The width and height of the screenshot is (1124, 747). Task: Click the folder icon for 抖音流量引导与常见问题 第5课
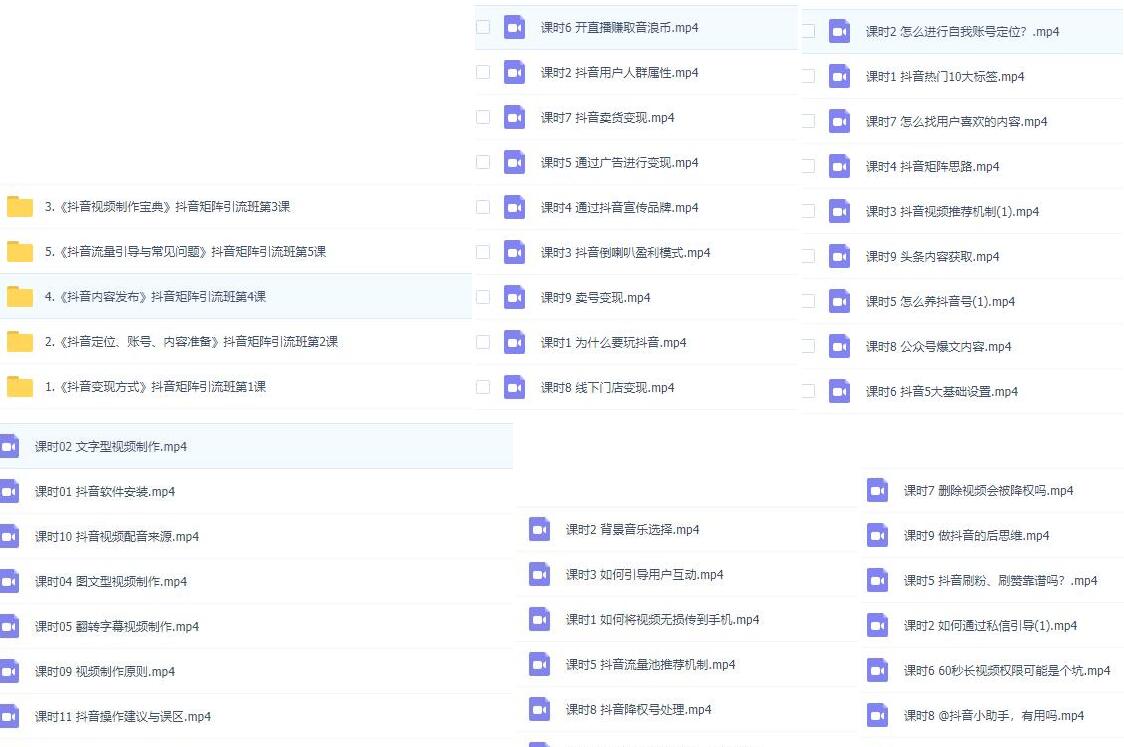[20, 252]
